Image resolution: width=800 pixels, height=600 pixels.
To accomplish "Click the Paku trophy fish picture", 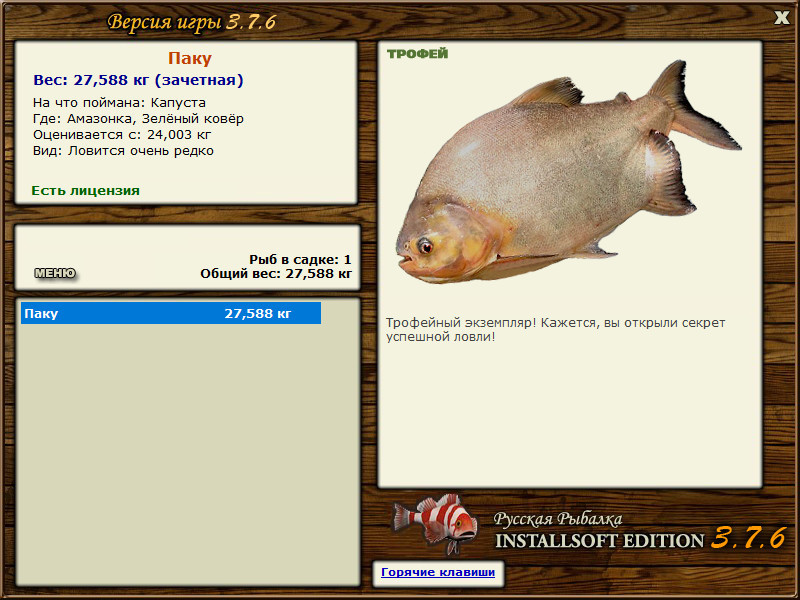I will point(568,171).
